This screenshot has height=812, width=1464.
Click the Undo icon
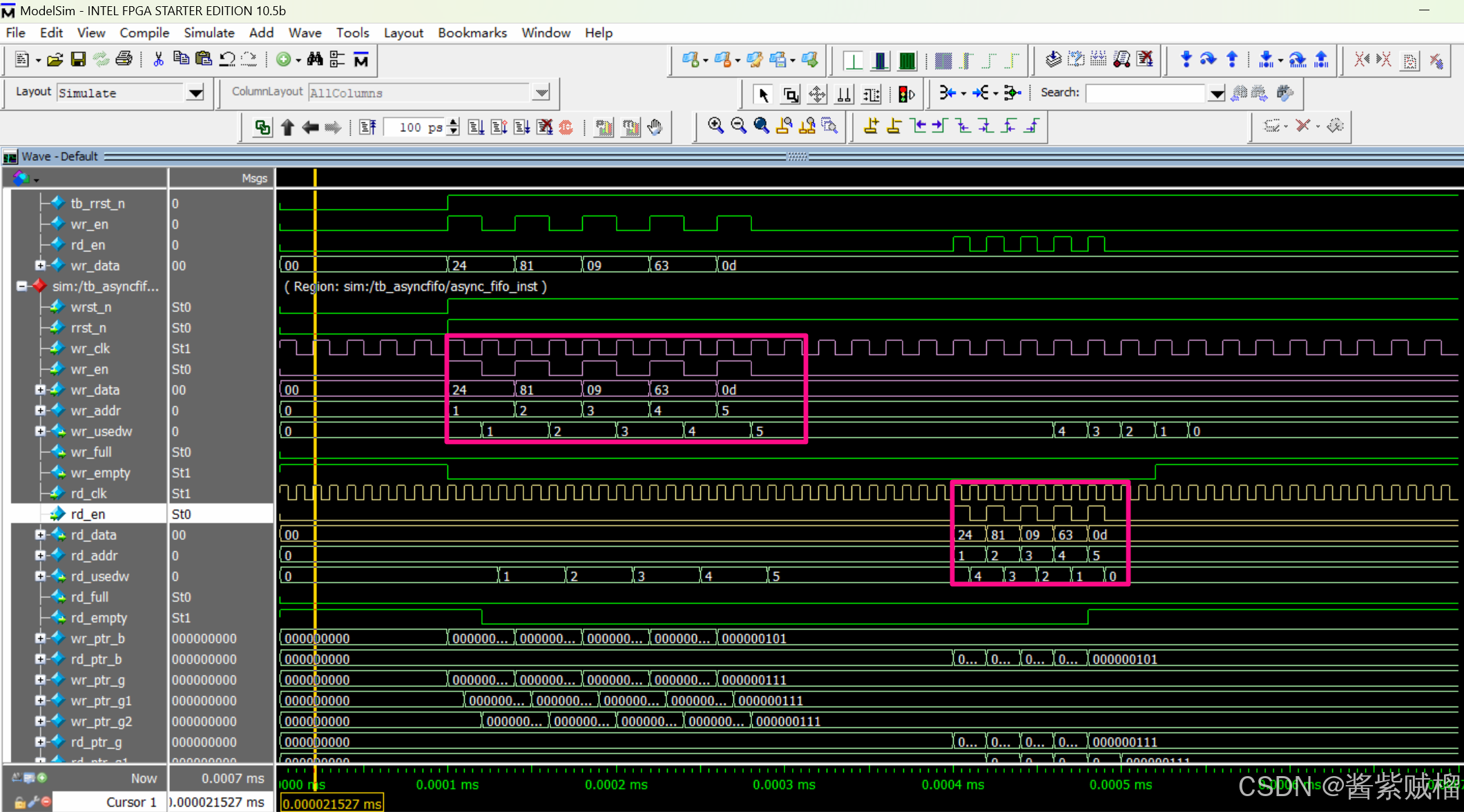[x=227, y=60]
